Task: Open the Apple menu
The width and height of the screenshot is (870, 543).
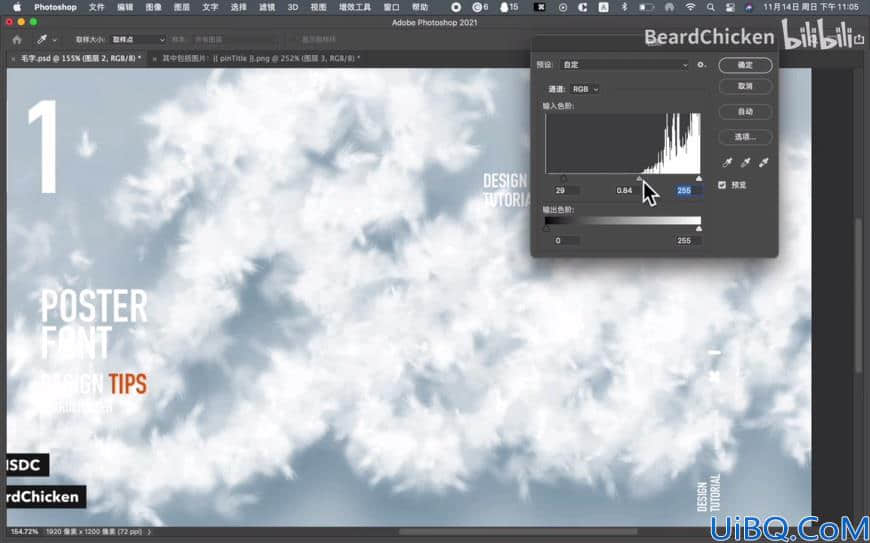Action: click(17, 7)
